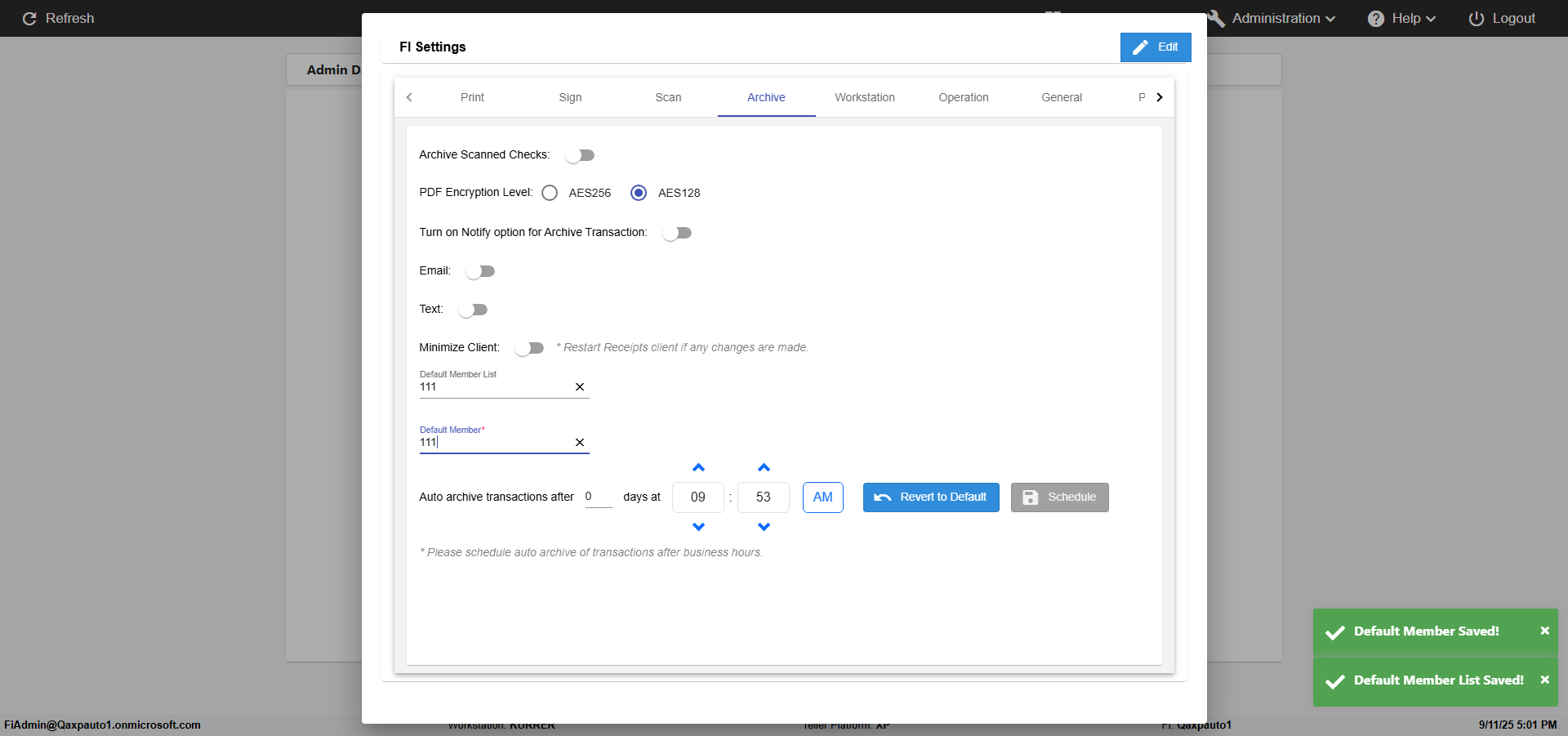The width and height of the screenshot is (1568, 736).
Task: Enable Archive Scanned Checks toggle
Action: pos(580,155)
